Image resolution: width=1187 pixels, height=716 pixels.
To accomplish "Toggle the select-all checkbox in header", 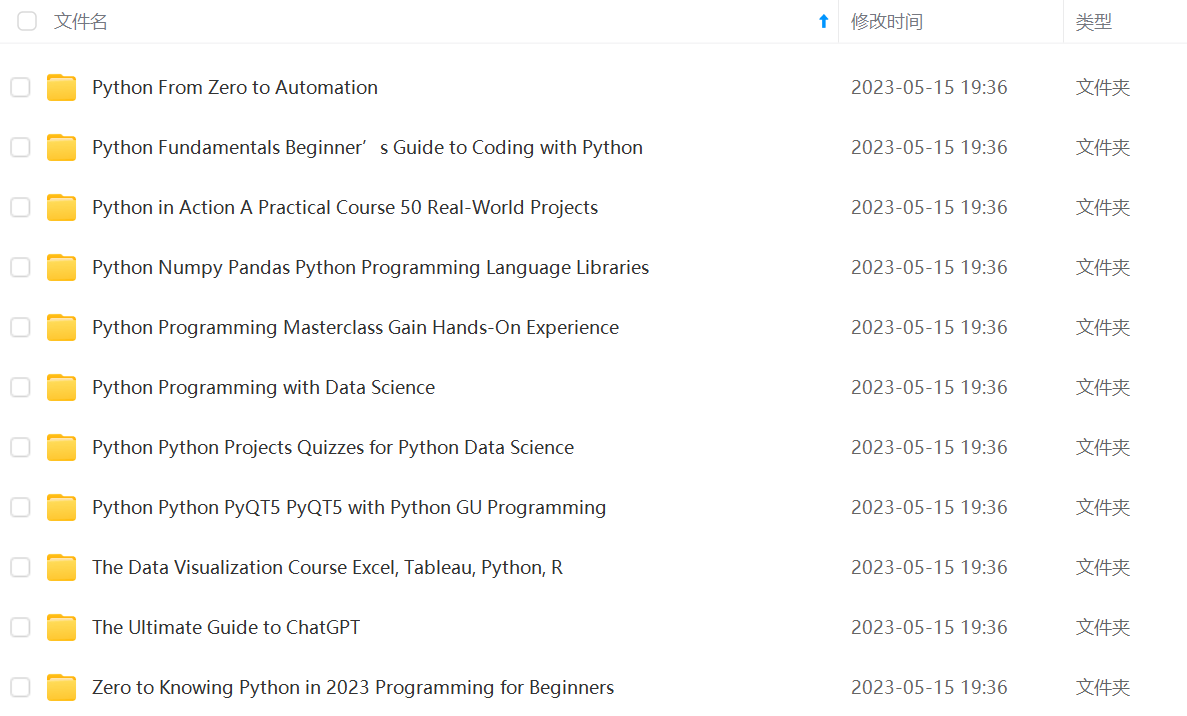I will click(x=27, y=21).
